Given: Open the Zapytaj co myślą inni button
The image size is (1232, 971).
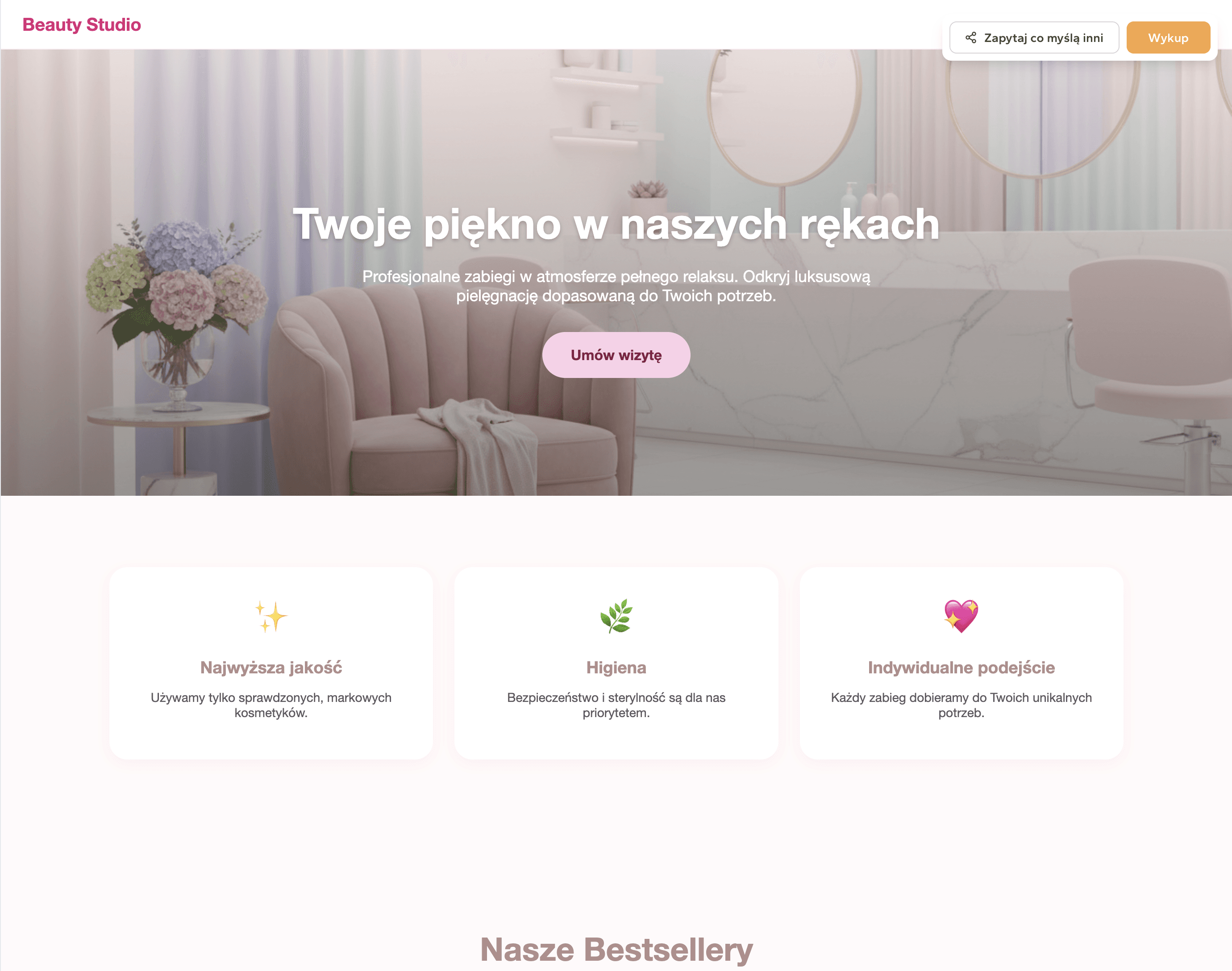Looking at the screenshot, I should click(x=1033, y=37).
